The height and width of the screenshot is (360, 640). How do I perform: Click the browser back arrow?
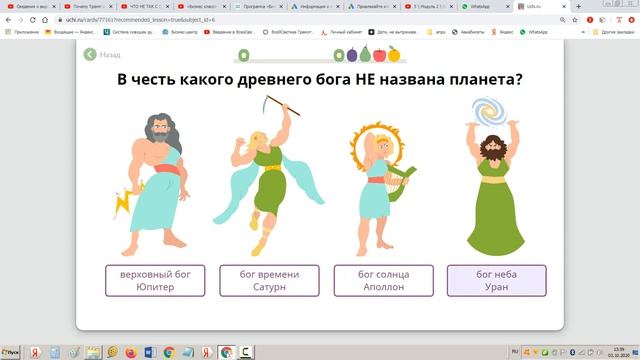9,20
